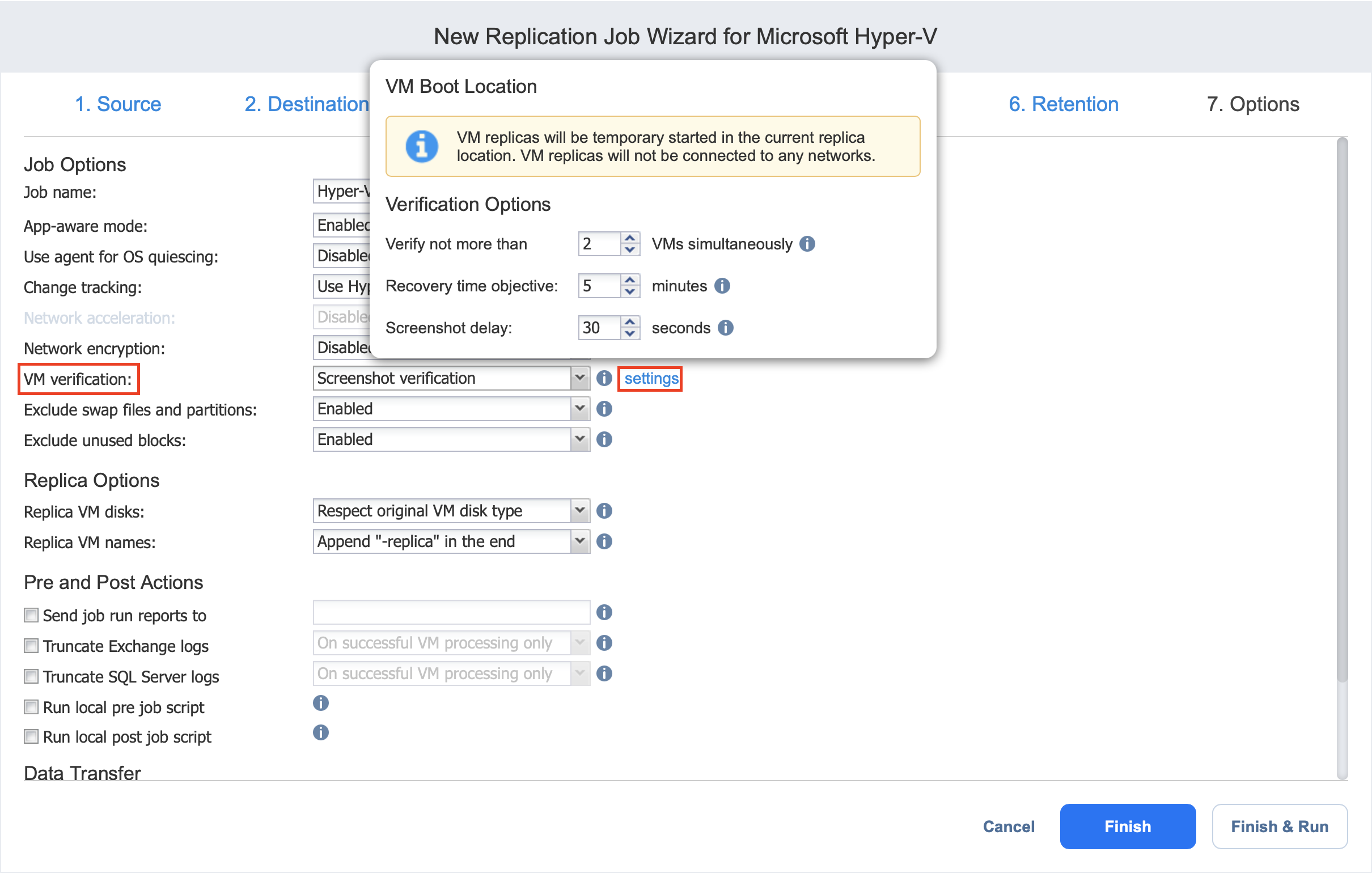
Task: Go to 1. Source step
Action: [x=118, y=104]
